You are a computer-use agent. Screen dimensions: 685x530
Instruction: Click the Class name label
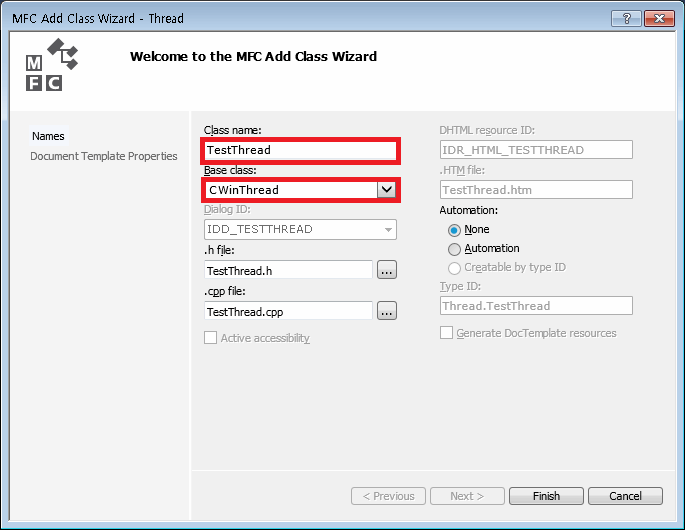coord(233,130)
